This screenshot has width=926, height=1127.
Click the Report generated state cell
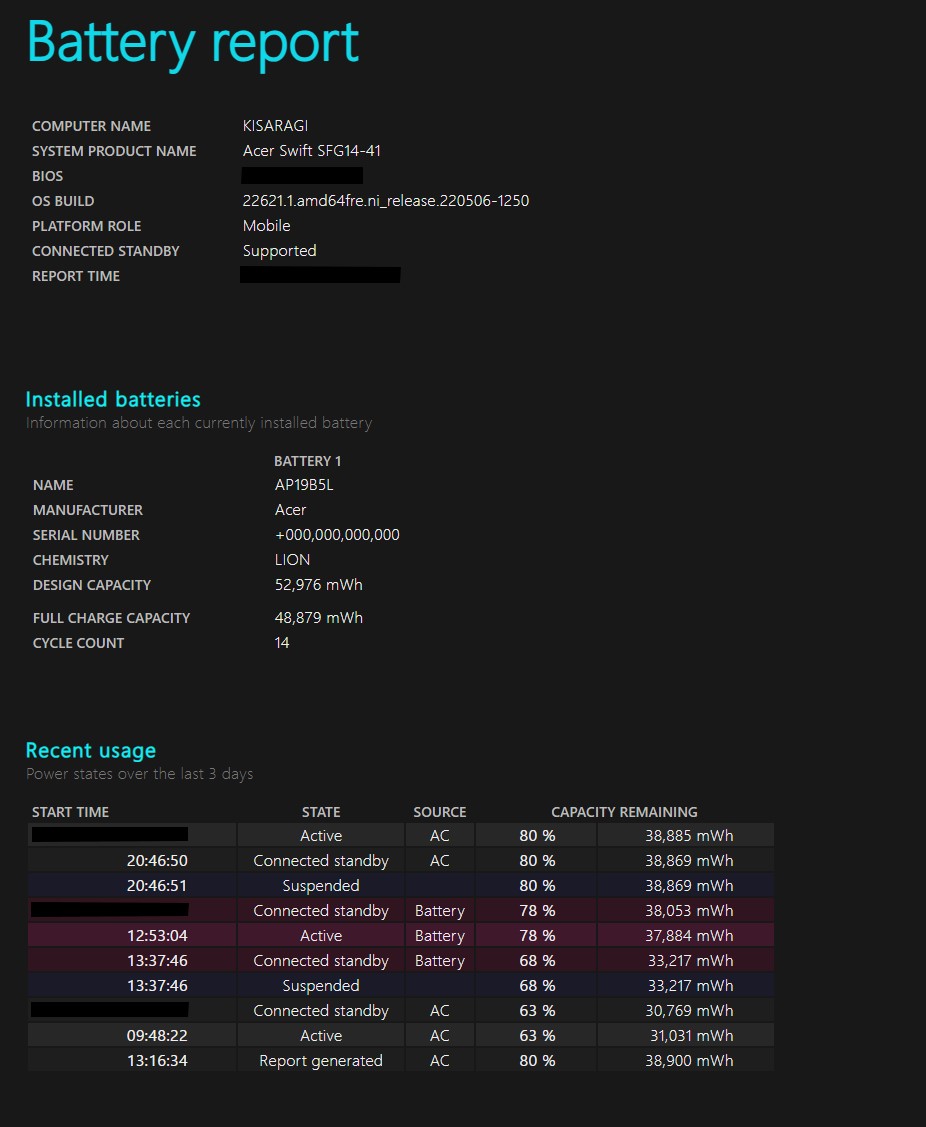point(321,1061)
